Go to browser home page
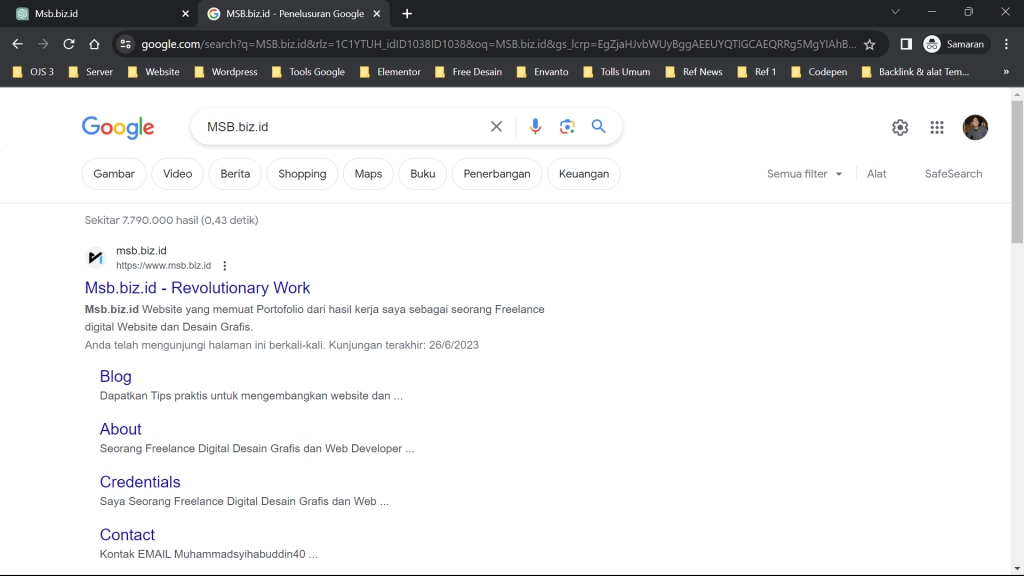 point(94,44)
